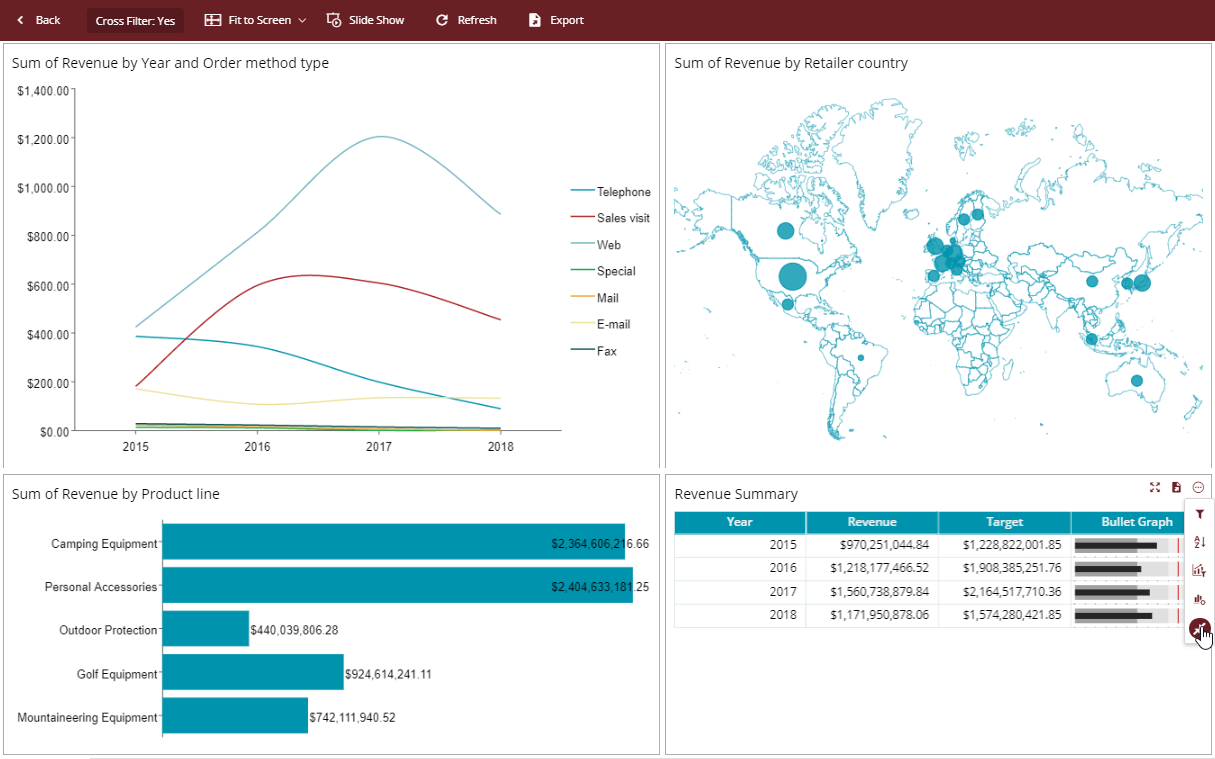Open the filter icon on Revenue Summary
This screenshot has width=1215, height=759.
click(1198, 513)
